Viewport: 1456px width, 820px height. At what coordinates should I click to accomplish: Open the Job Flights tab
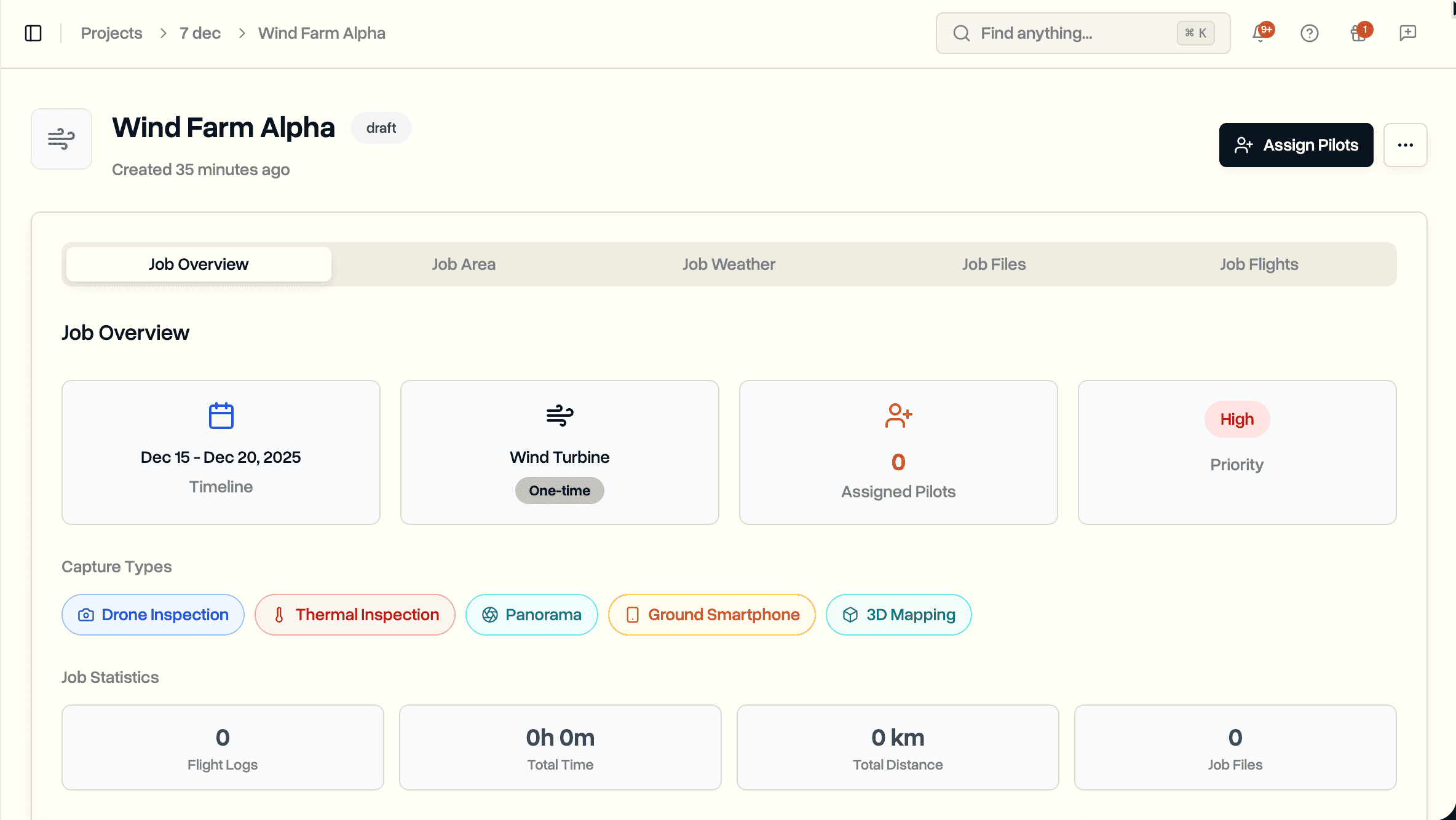pyautogui.click(x=1259, y=264)
